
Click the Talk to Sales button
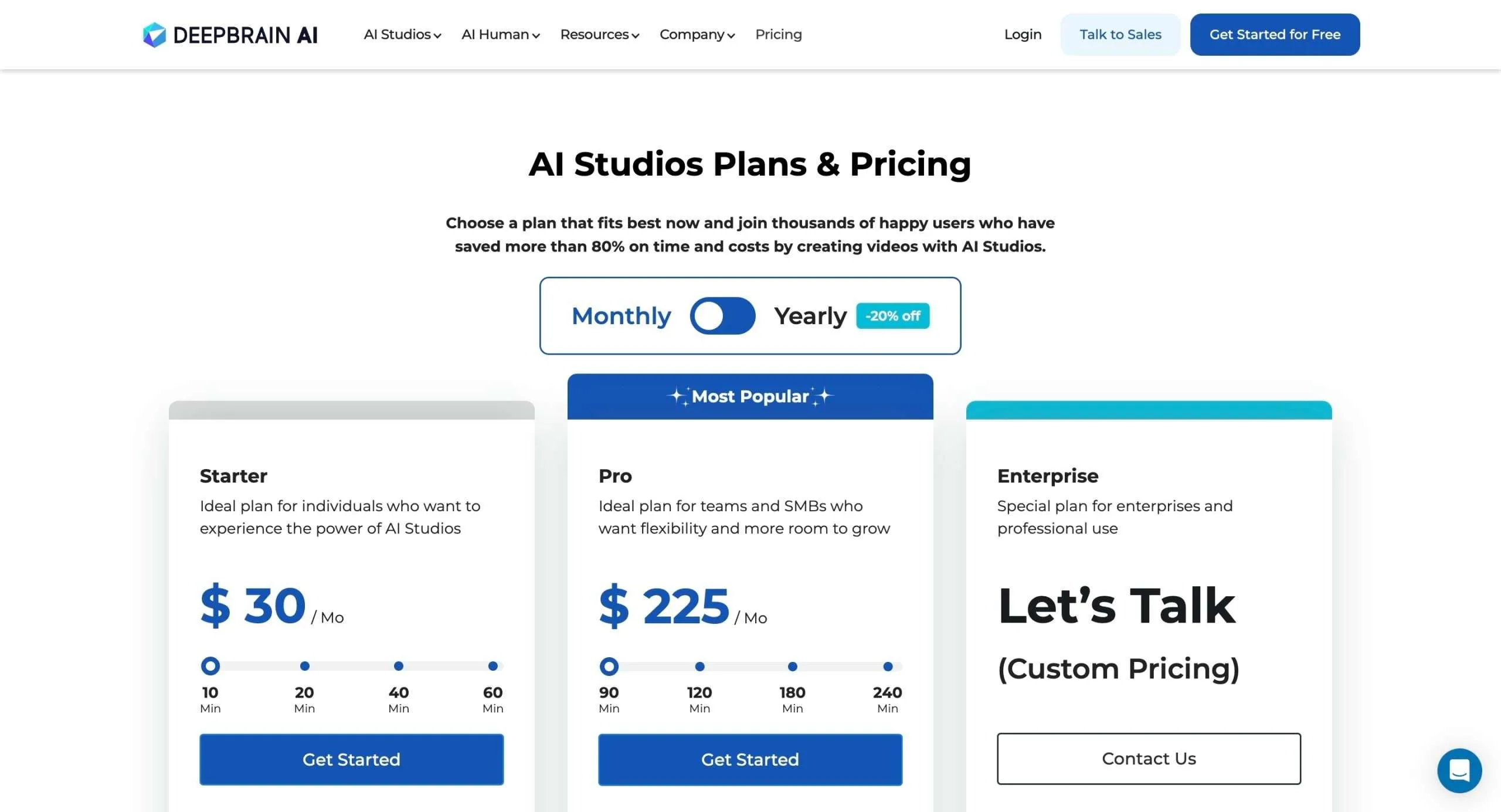pos(1120,35)
